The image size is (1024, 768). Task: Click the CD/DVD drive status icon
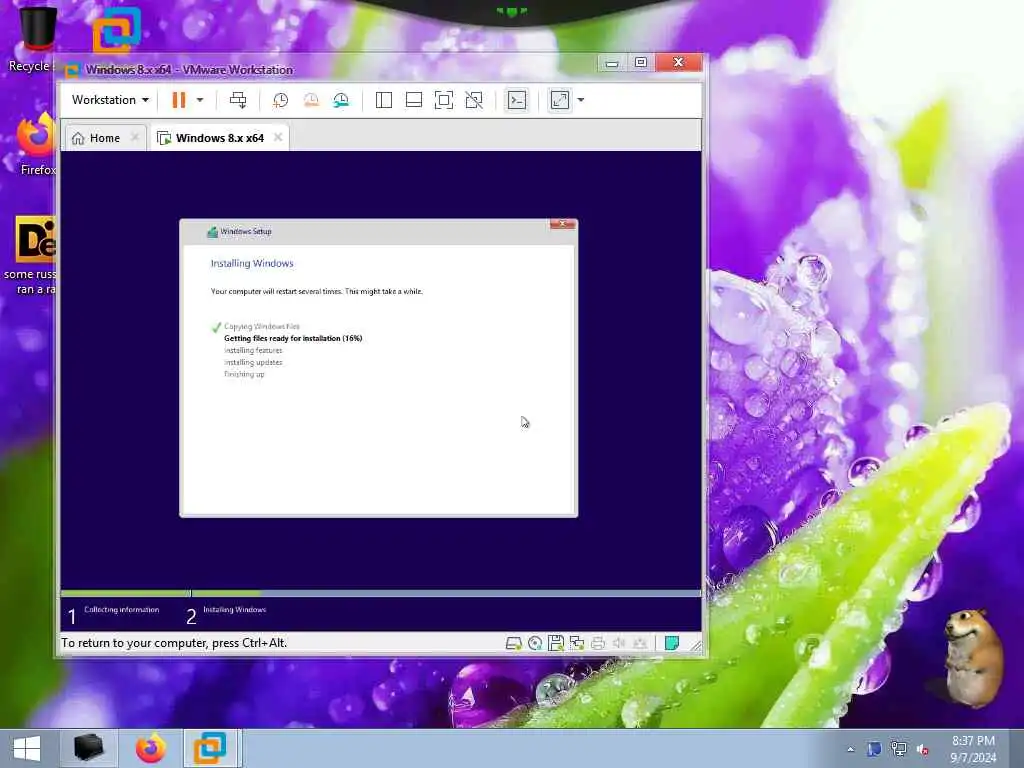pyautogui.click(x=535, y=643)
